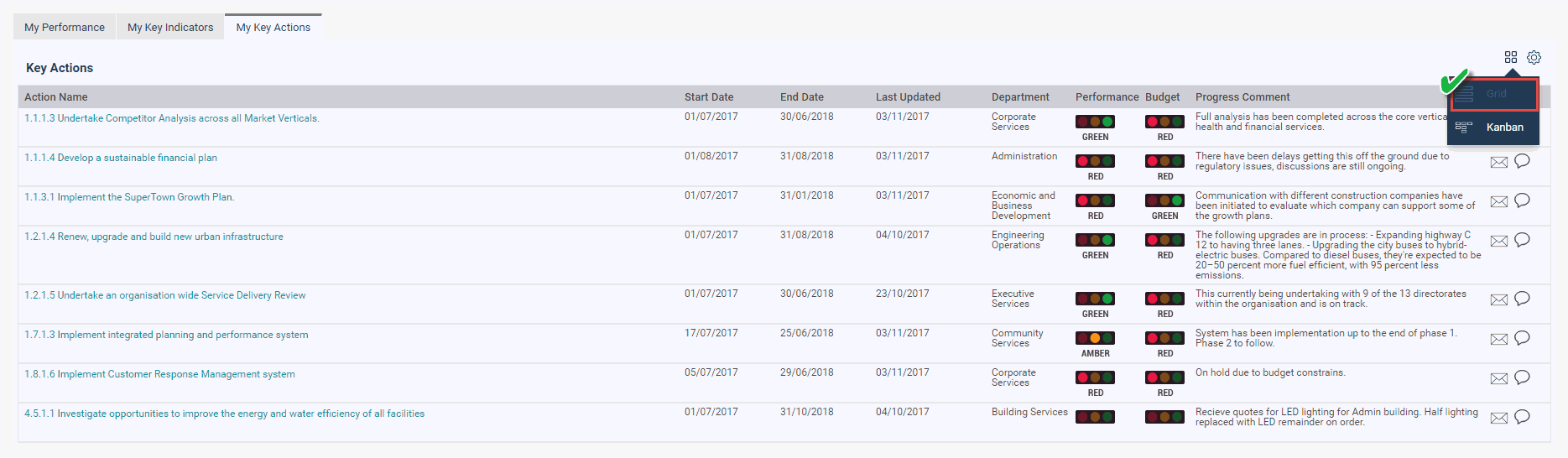Open comment bubble for Customer Response Management row
Image resolution: width=1568 pixels, height=458 pixels.
coord(1522,377)
